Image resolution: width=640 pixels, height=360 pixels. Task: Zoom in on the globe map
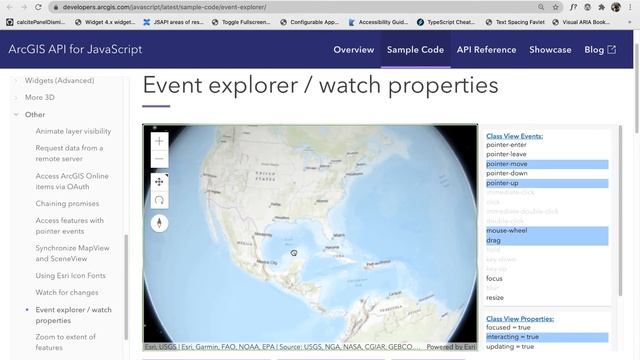point(159,141)
